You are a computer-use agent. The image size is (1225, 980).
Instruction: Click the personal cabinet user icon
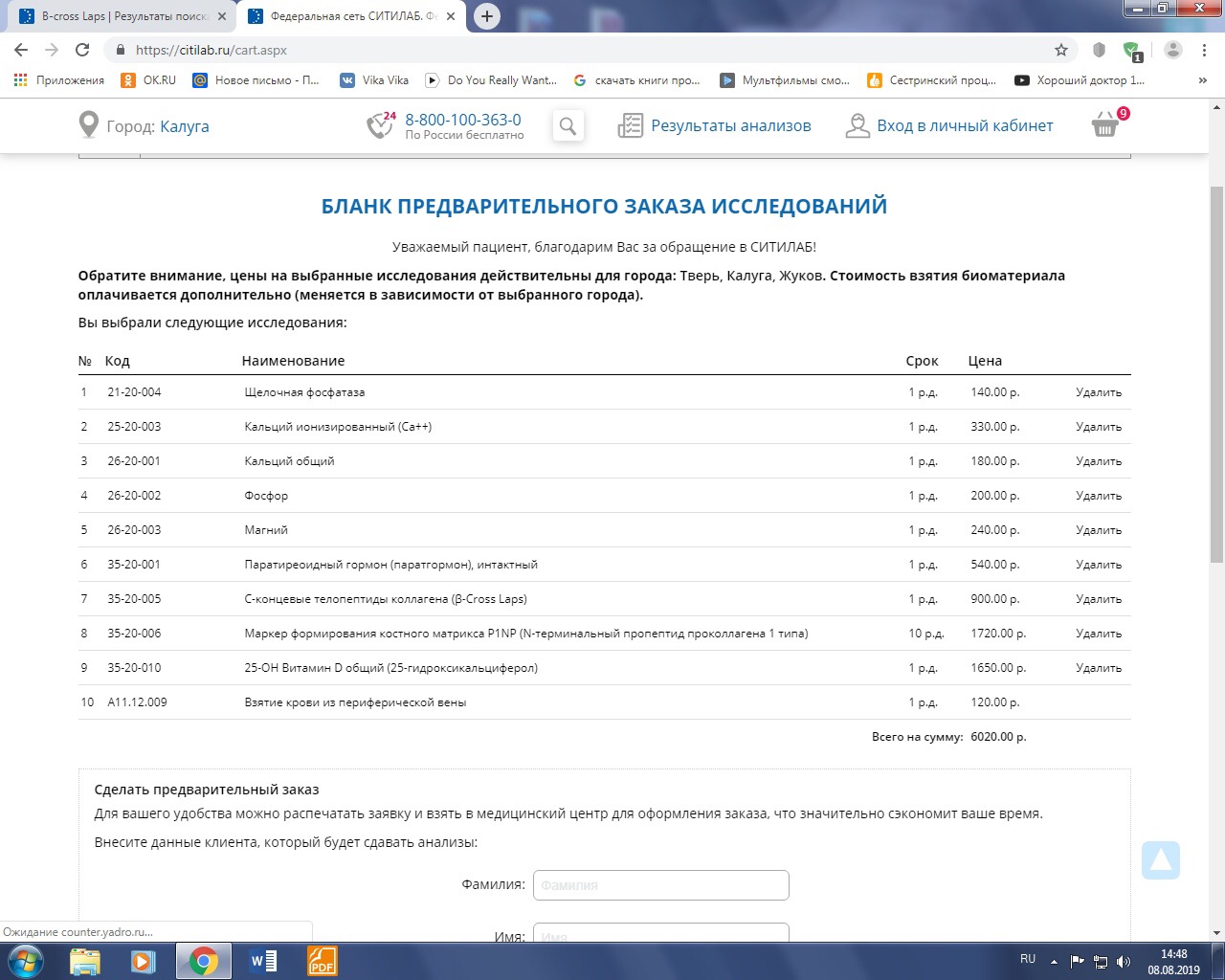click(857, 125)
